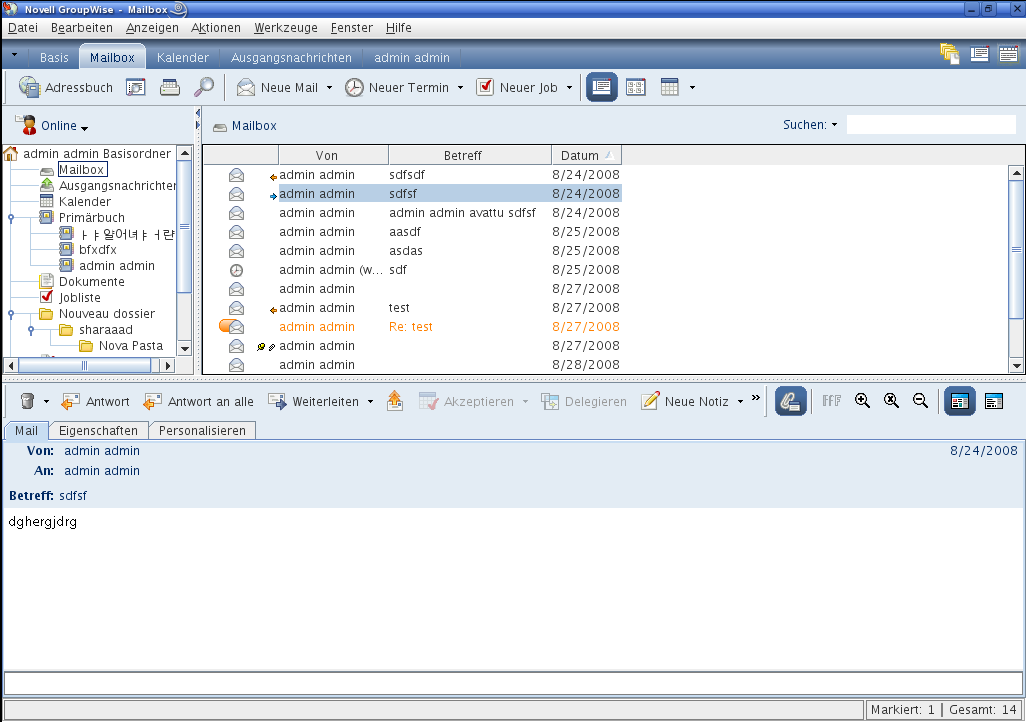The image size is (1026, 722).
Task: Open the Neuer Job dropdown arrow
Action: click(569, 87)
